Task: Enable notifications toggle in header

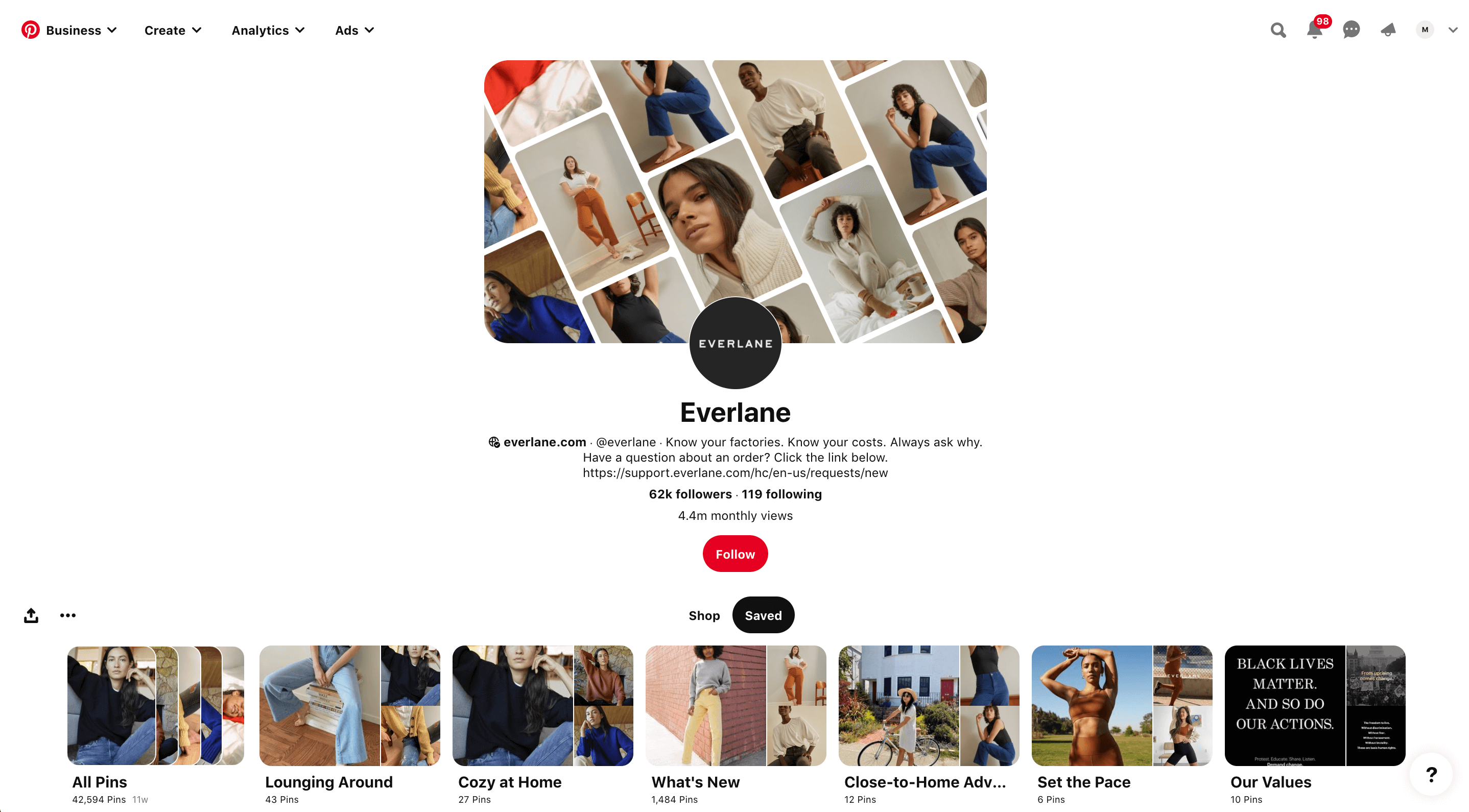Action: tap(1315, 30)
